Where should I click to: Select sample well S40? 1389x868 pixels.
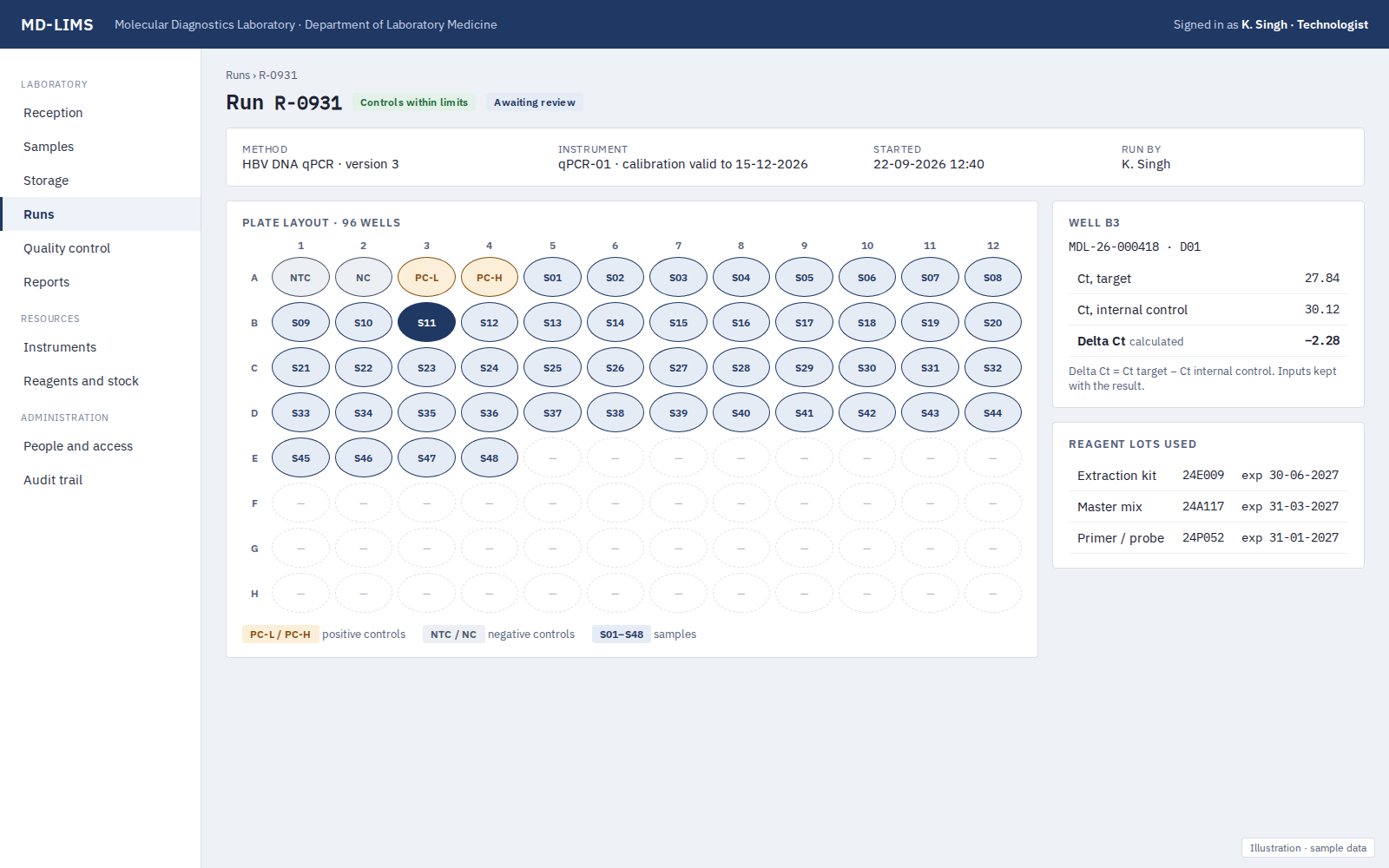click(x=741, y=413)
